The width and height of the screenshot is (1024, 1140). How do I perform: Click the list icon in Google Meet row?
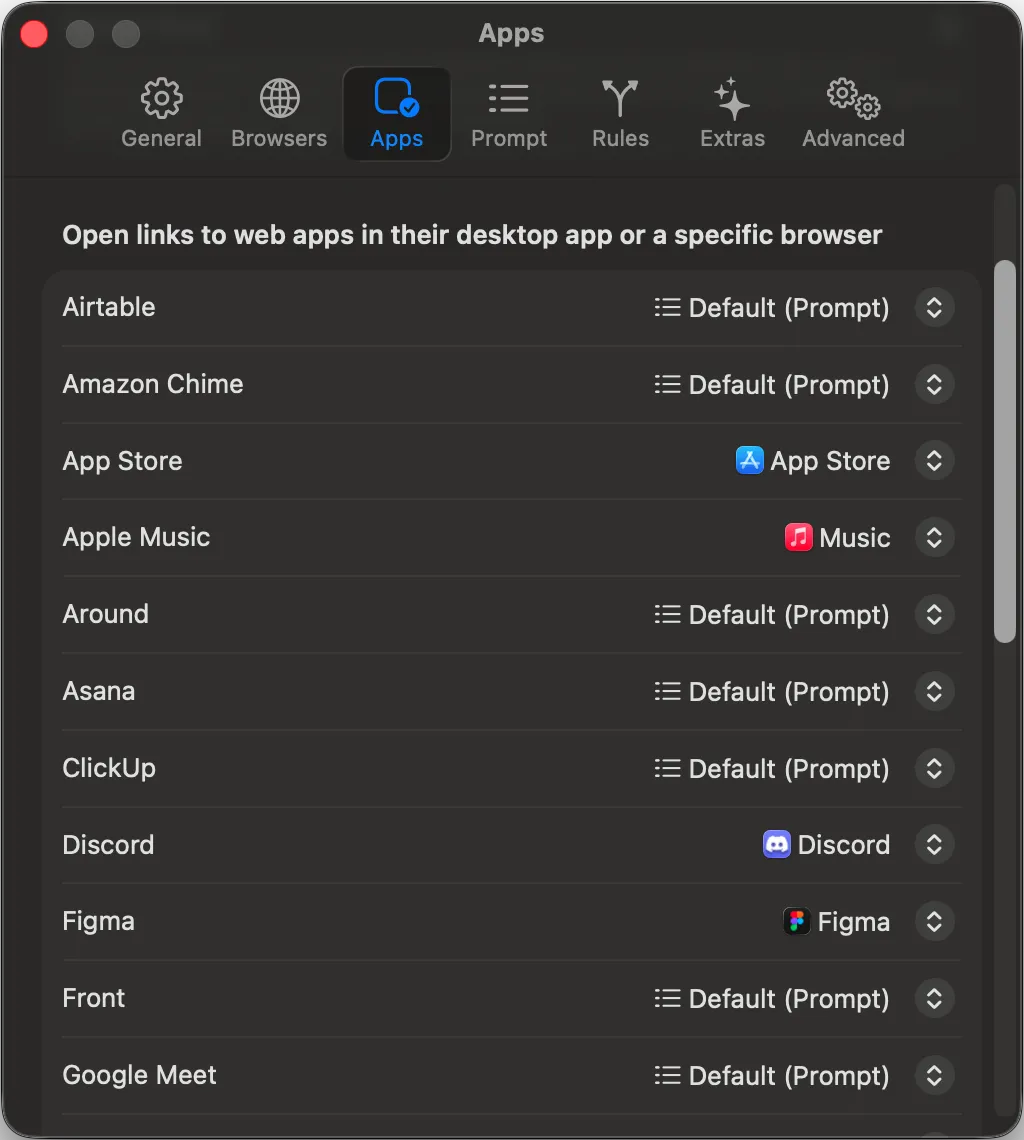[668, 1075]
